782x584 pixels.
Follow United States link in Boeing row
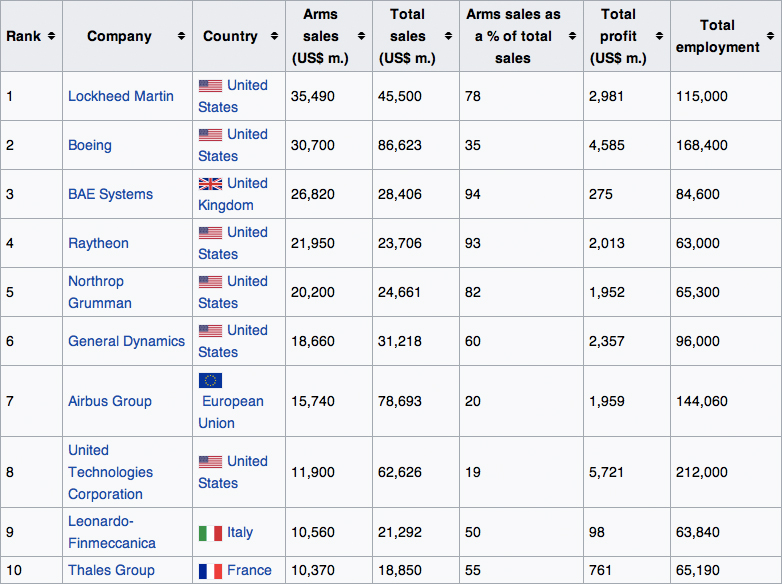tap(233, 145)
